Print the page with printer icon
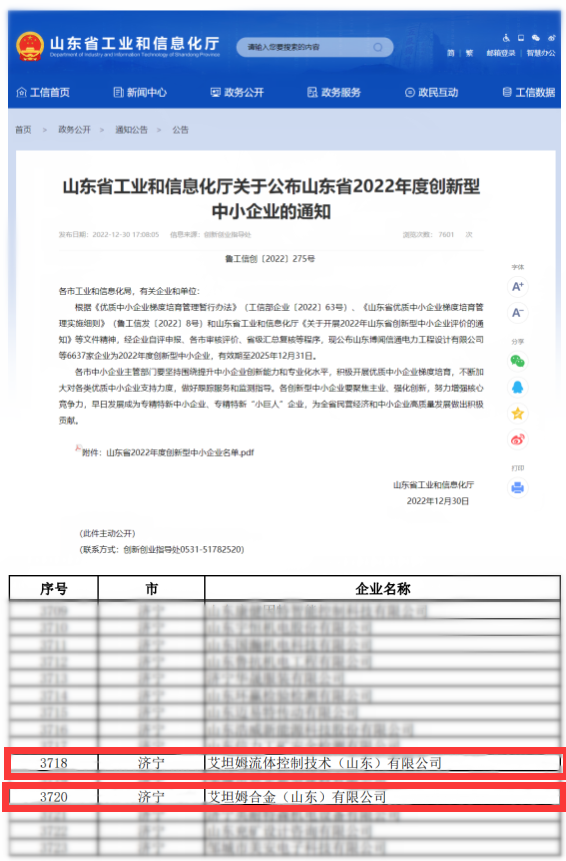This screenshot has height=861, width=566. click(517, 488)
